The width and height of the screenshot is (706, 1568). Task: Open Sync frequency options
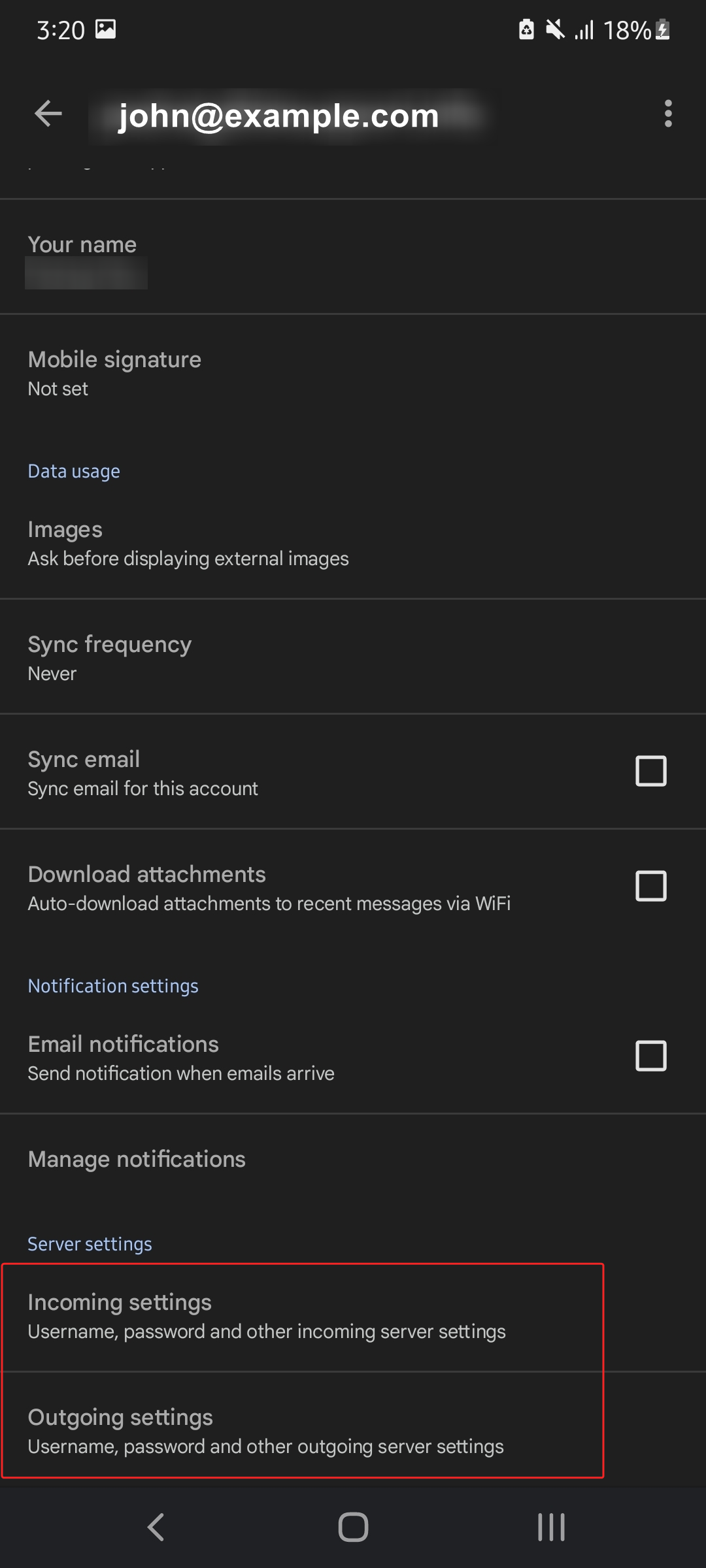(x=353, y=657)
